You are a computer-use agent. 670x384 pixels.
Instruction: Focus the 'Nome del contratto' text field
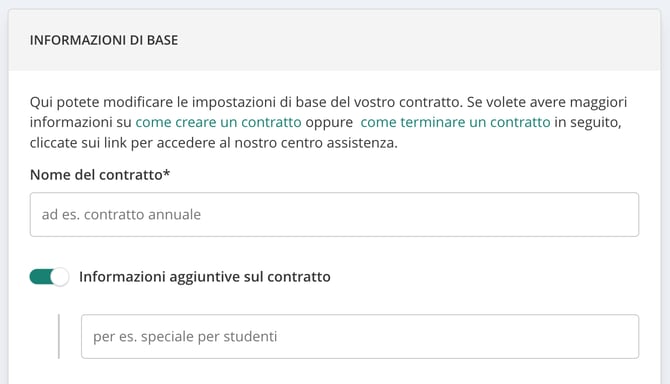(x=335, y=214)
